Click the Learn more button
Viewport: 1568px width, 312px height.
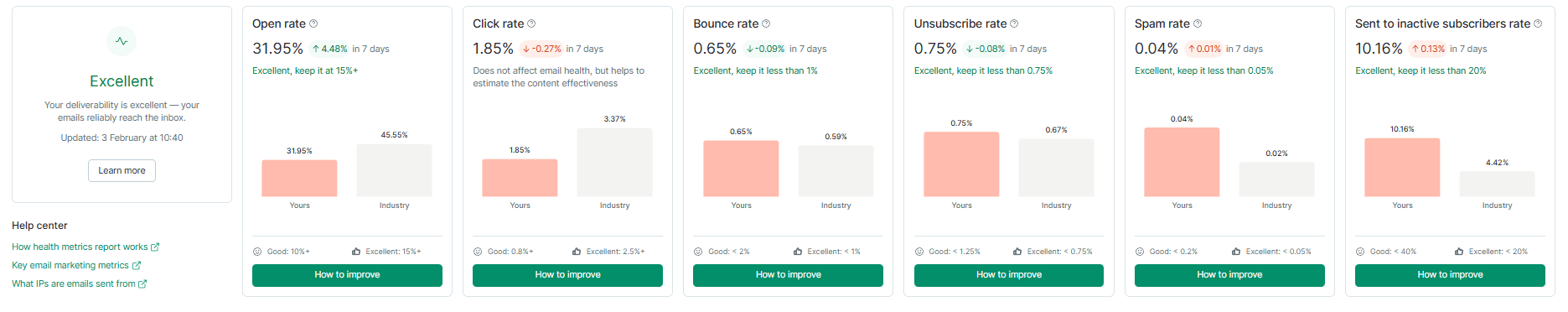[122, 170]
